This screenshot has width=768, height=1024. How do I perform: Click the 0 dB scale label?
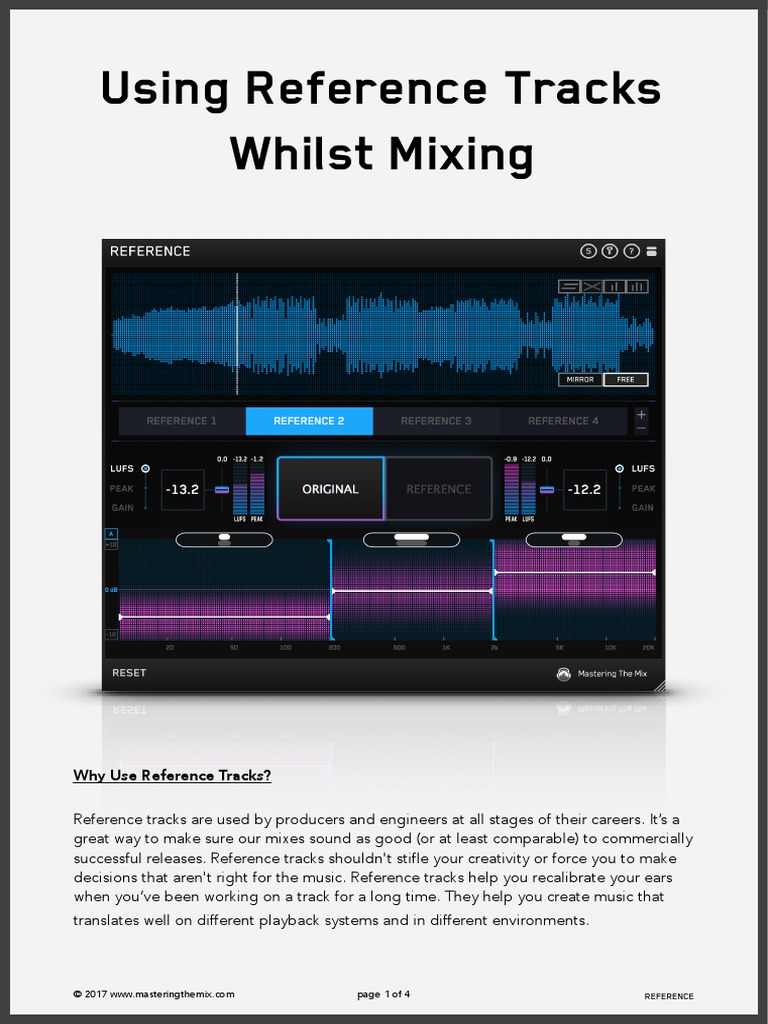click(x=111, y=590)
